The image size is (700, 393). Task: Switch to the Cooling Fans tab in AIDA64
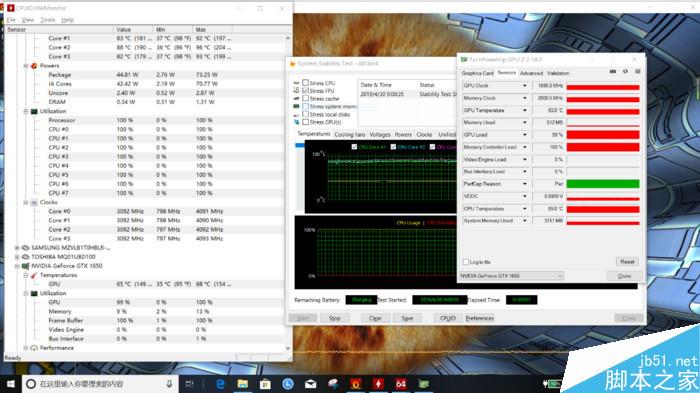[350, 134]
